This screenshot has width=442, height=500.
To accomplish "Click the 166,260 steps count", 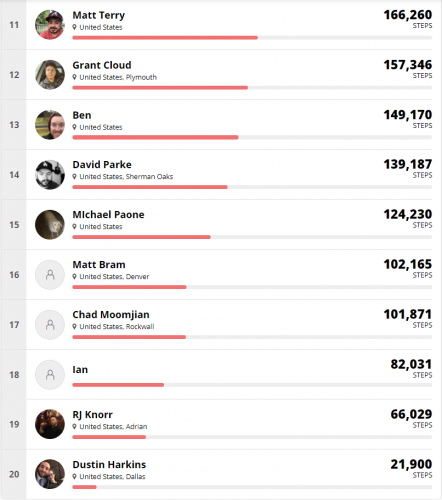I will (408, 15).
